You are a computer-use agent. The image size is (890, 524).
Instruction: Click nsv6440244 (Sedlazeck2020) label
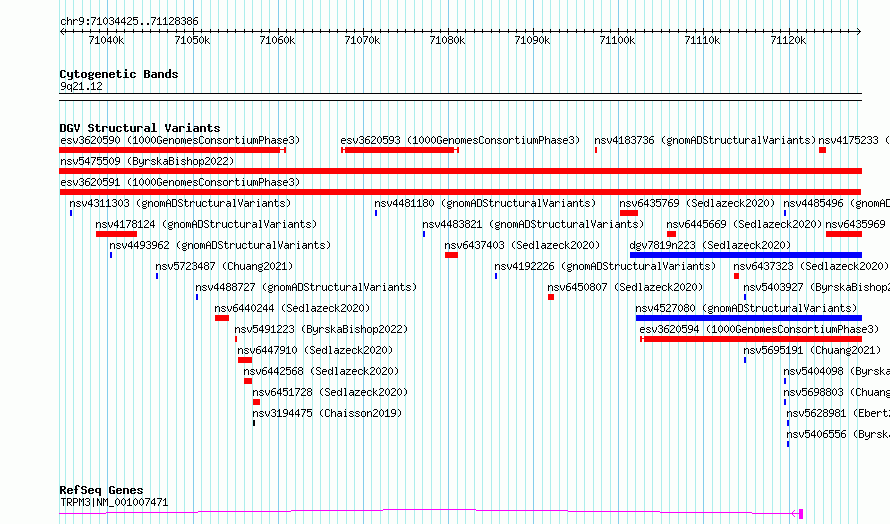(292, 308)
